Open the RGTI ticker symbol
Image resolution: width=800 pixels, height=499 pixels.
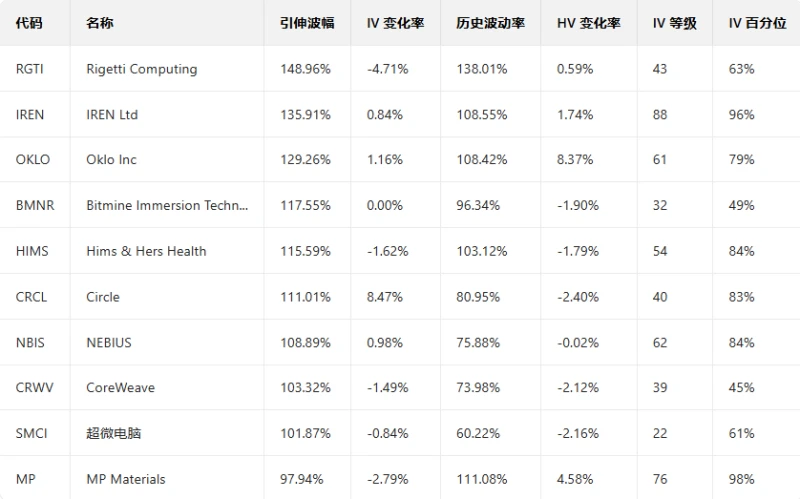tap(30, 69)
